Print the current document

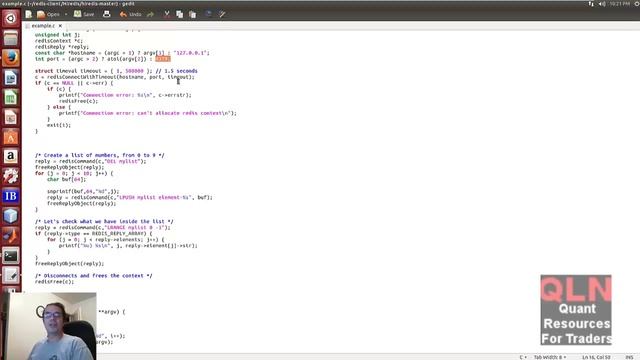coord(107,14)
